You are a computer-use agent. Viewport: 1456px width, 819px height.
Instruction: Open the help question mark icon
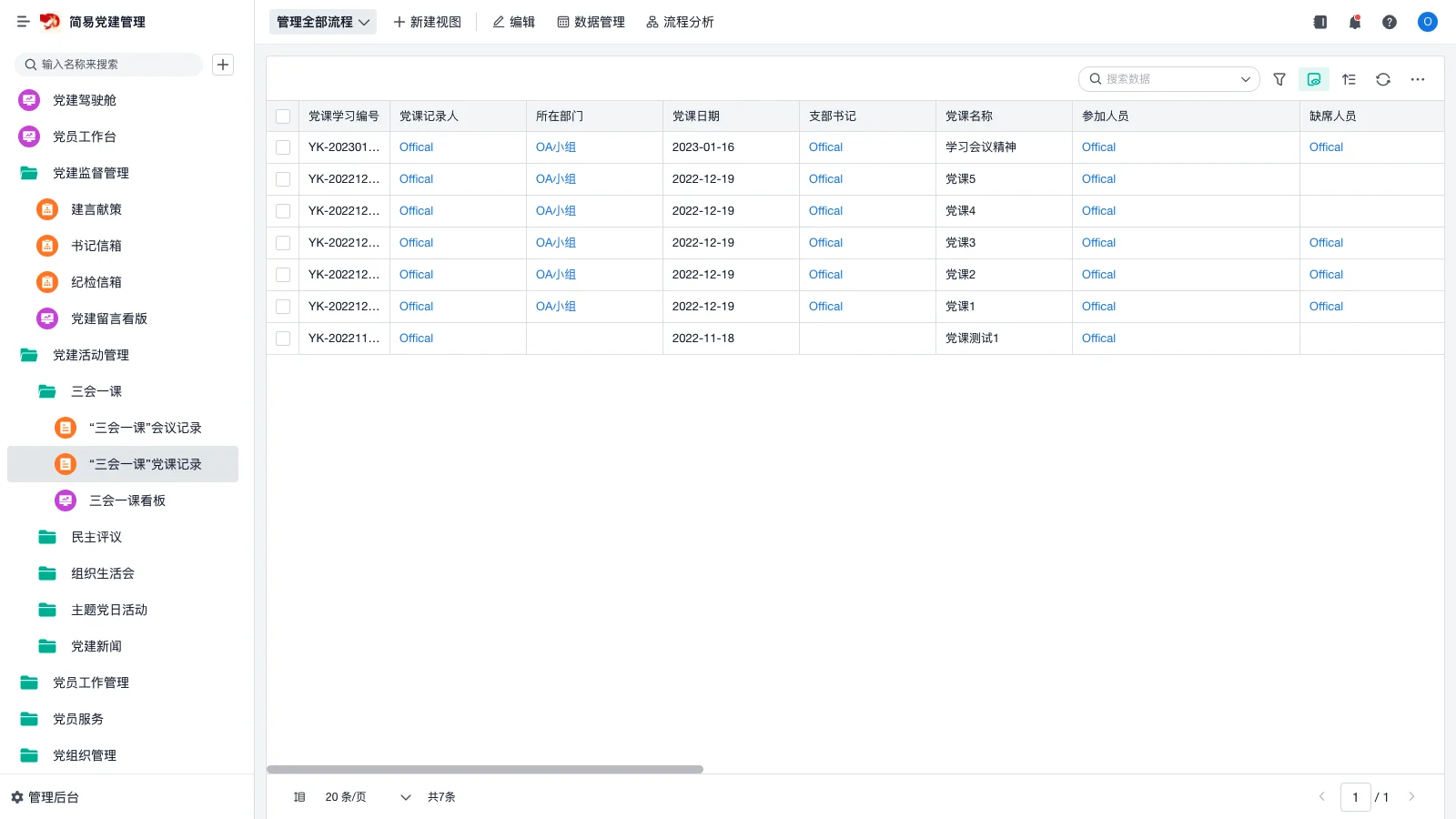click(x=1390, y=22)
